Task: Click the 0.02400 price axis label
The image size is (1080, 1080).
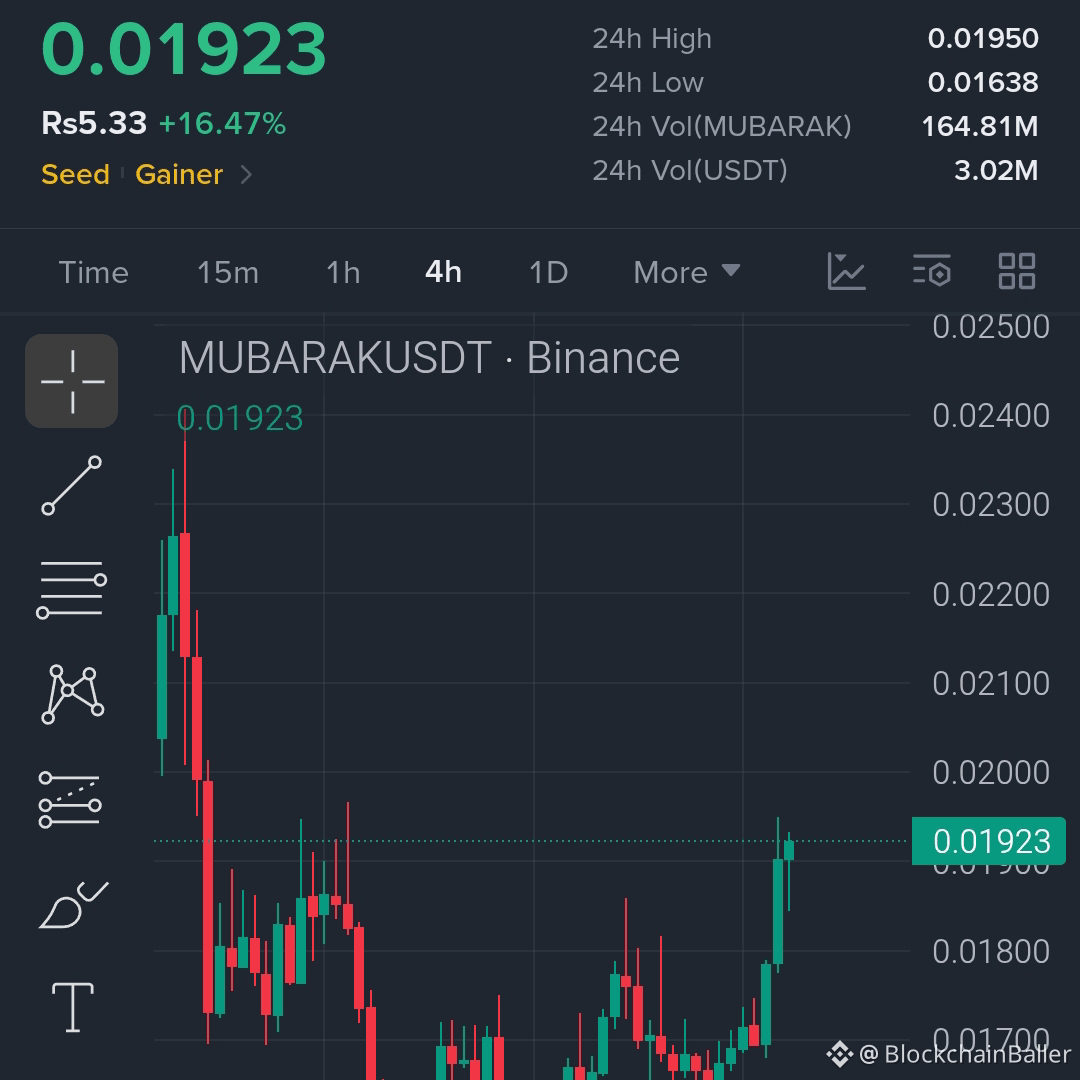Action: click(990, 416)
